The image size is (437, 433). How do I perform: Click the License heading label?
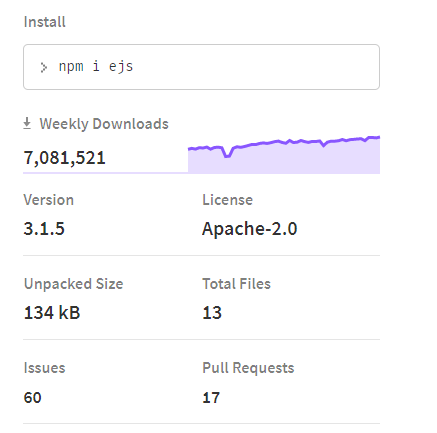(228, 200)
